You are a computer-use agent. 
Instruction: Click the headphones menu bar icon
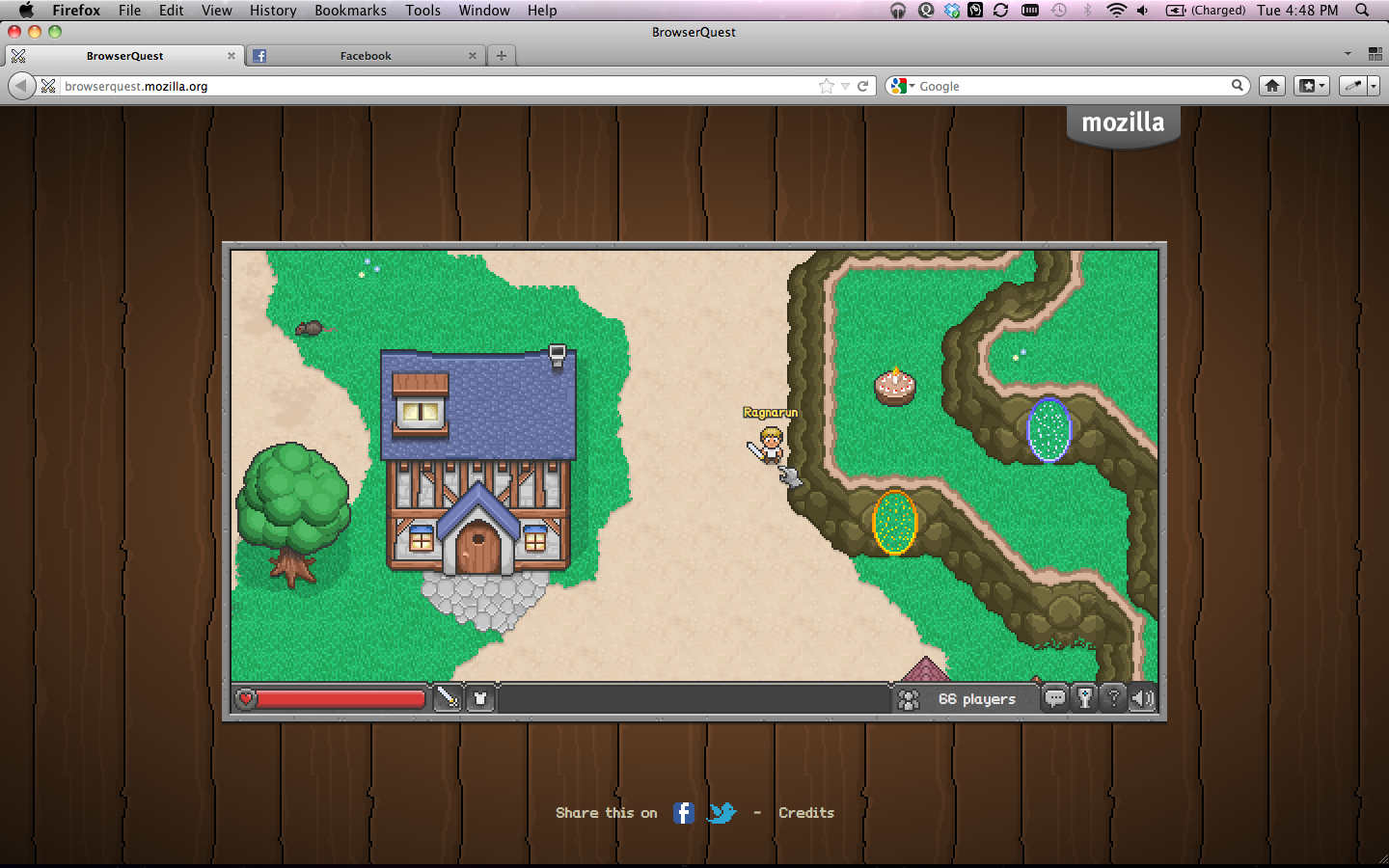(x=898, y=10)
